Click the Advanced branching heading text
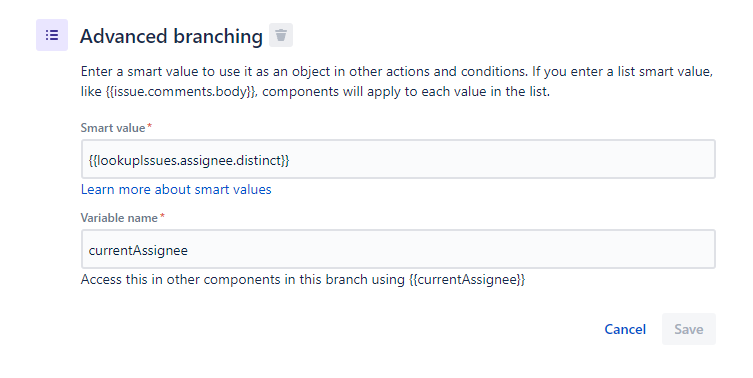753x378 pixels. pos(171,37)
